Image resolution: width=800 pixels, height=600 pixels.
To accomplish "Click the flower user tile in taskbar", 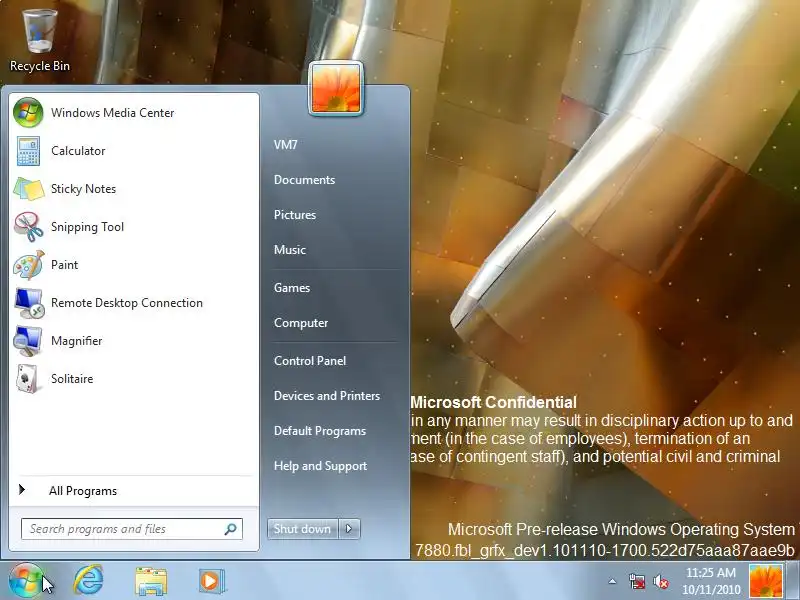I will point(765,581).
